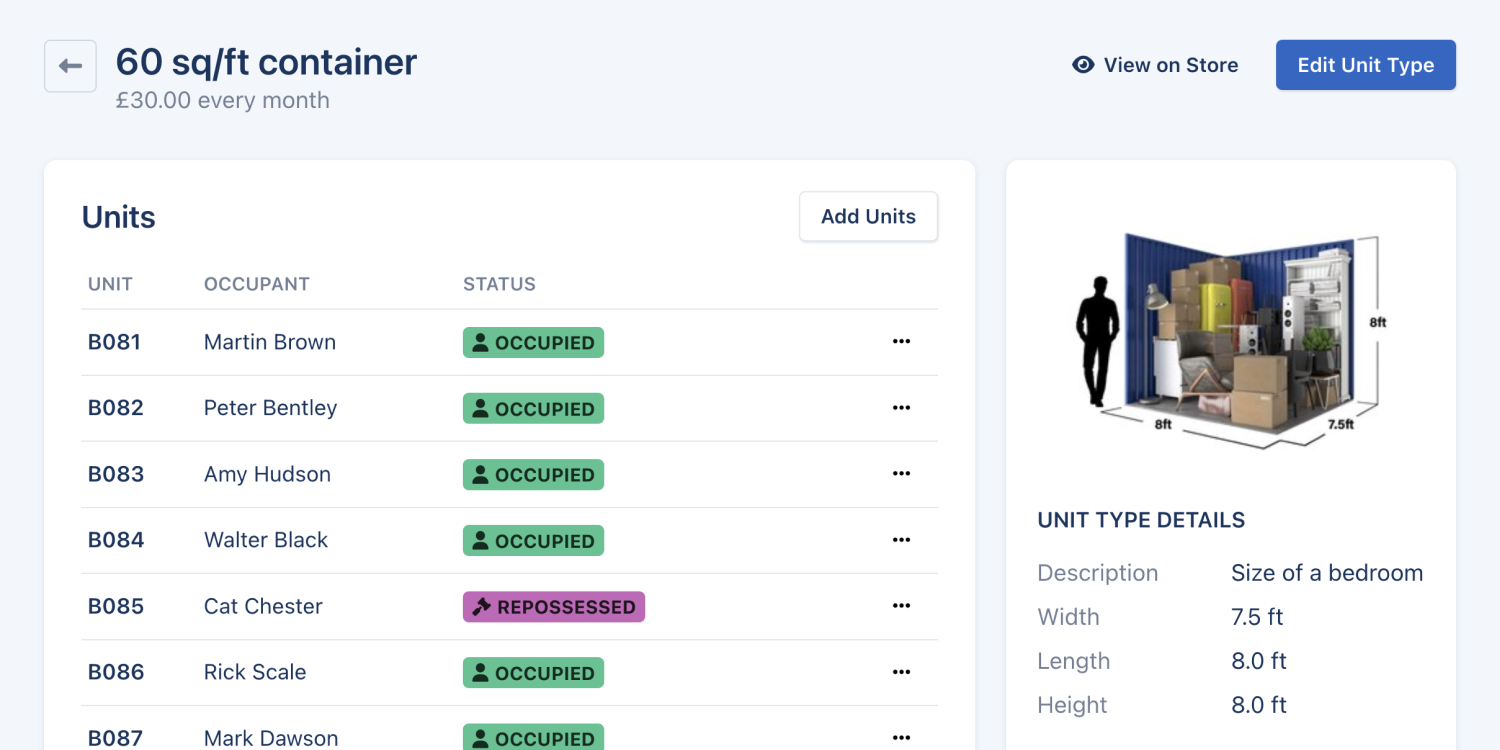Viewport: 1500px width, 750px height.
Task: Open the ellipsis menu for Walter Black
Action: (901, 540)
